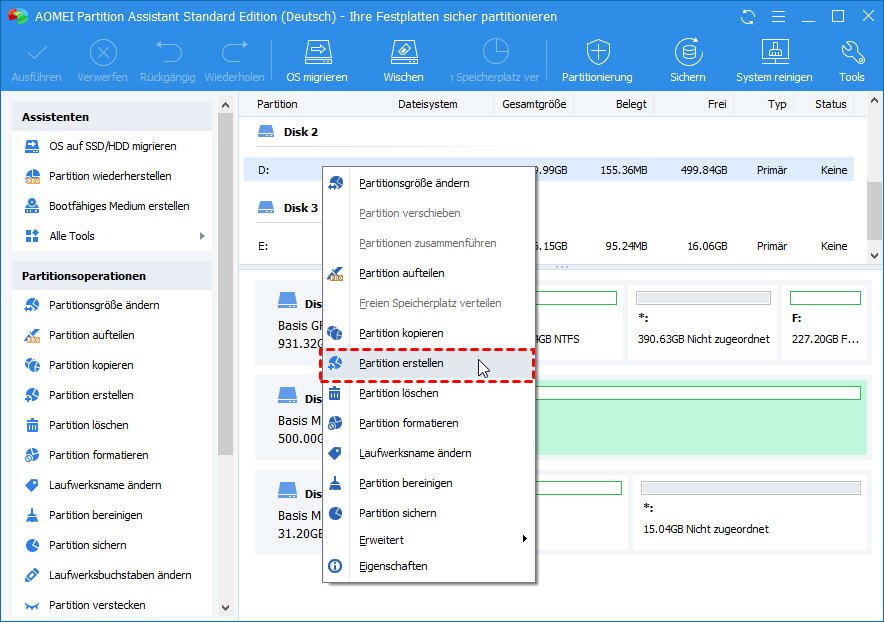Choose Partition bereinigen from context menu
The width and height of the screenshot is (884, 622).
428,483
